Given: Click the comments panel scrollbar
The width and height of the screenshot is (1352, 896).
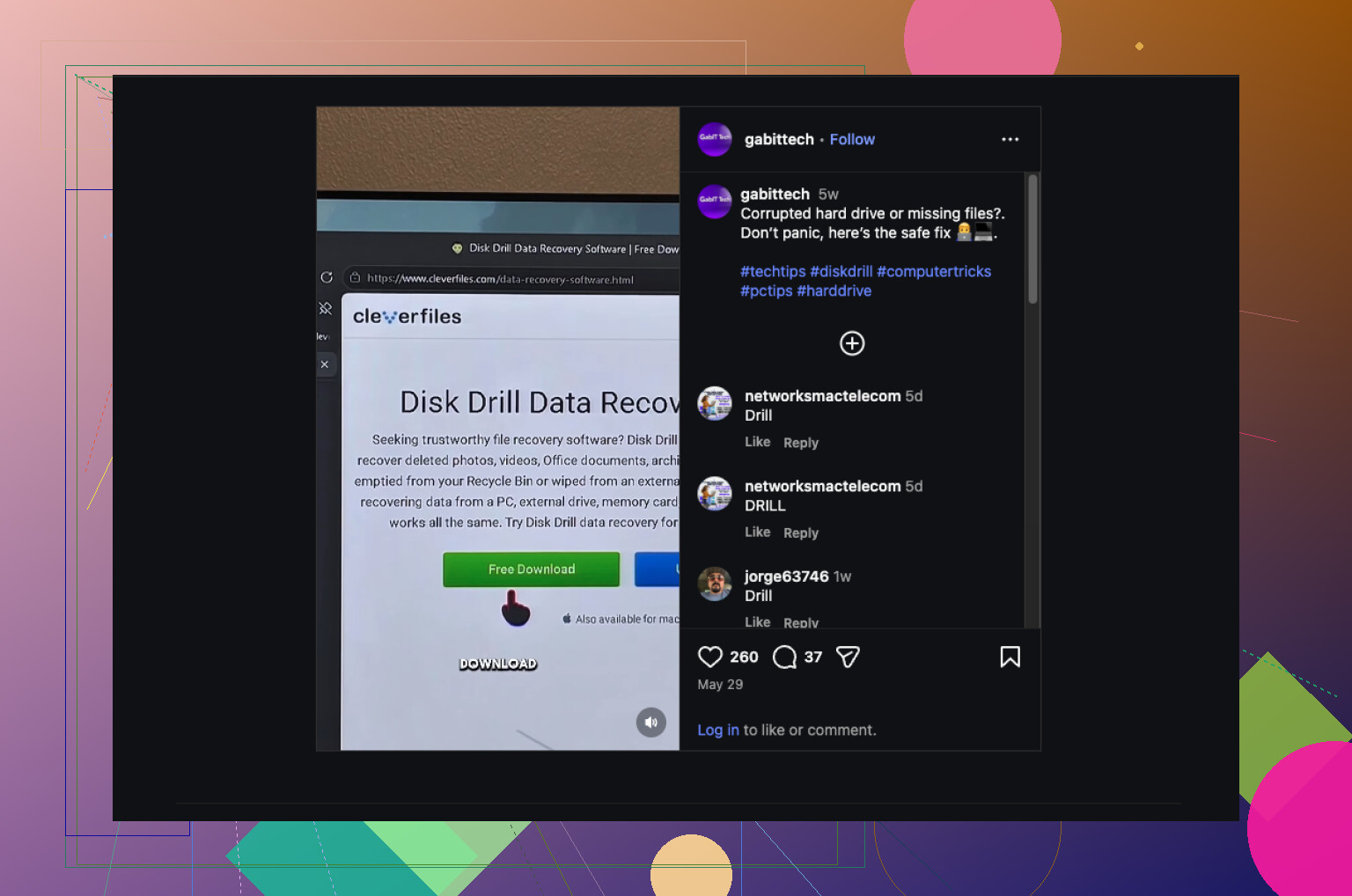Looking at the screenshot, I should pyautogui.click(x=1032, y=239).
